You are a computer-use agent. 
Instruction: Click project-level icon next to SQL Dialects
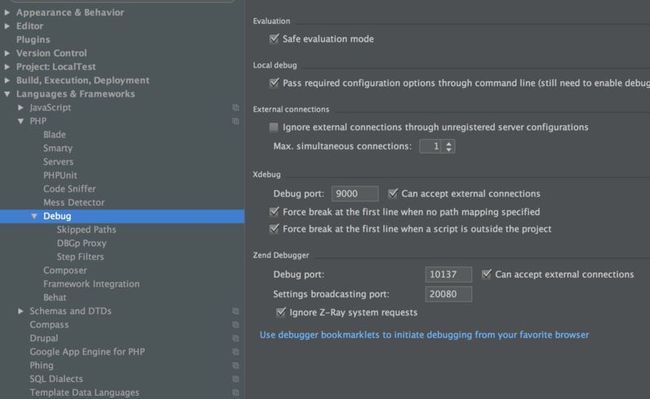point(235,379)
